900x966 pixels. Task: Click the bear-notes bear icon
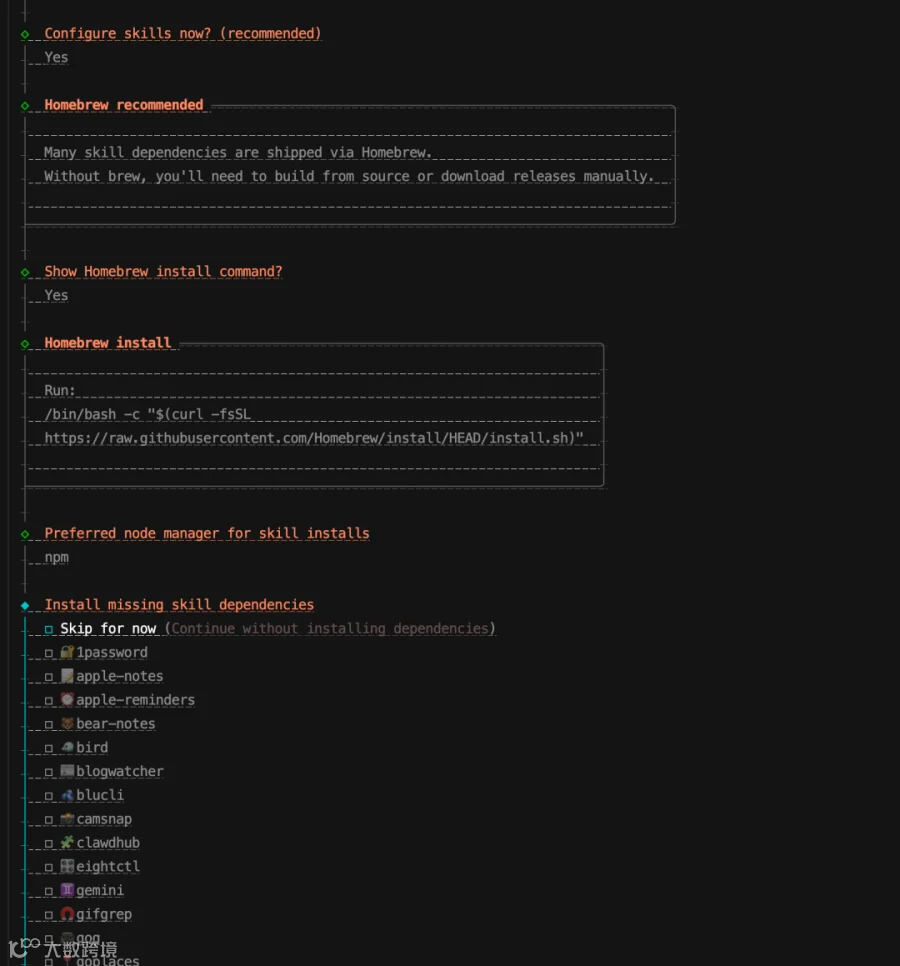point(67,723)
